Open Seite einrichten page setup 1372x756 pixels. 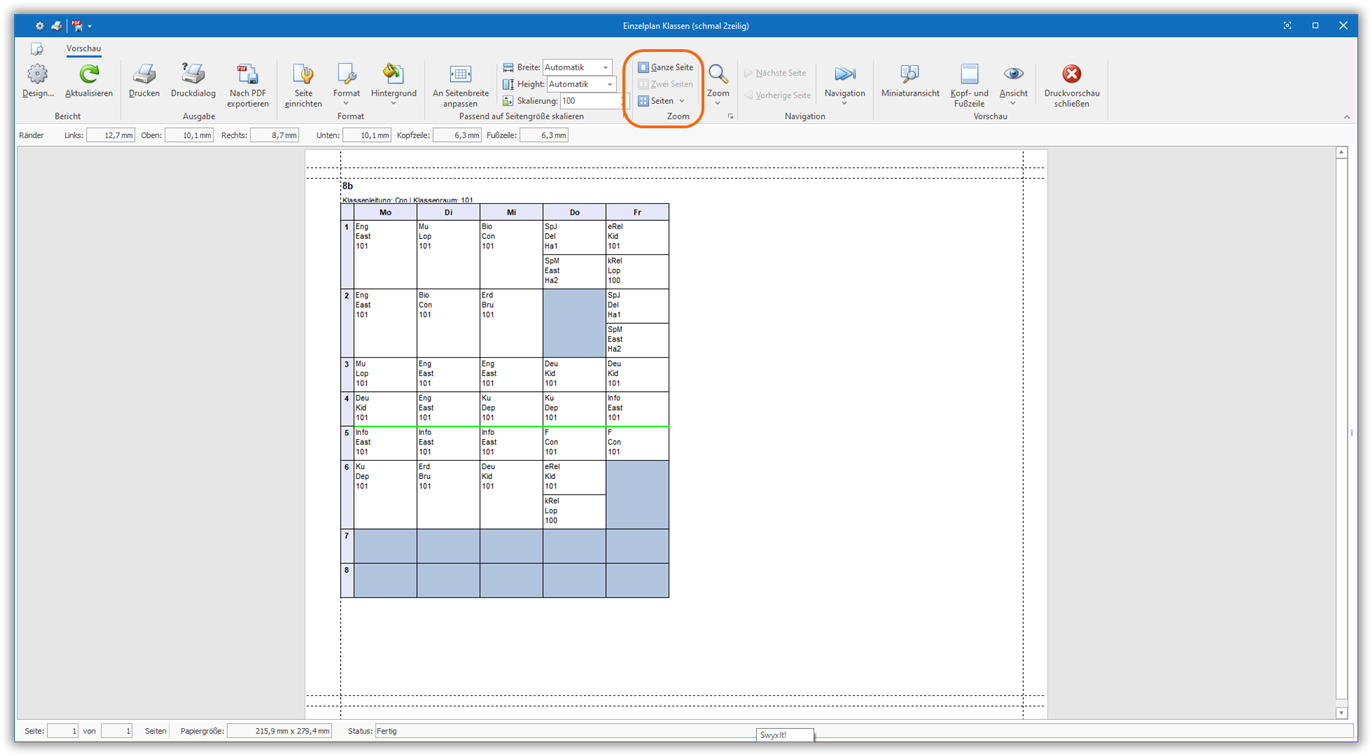[x=303, y=85]
